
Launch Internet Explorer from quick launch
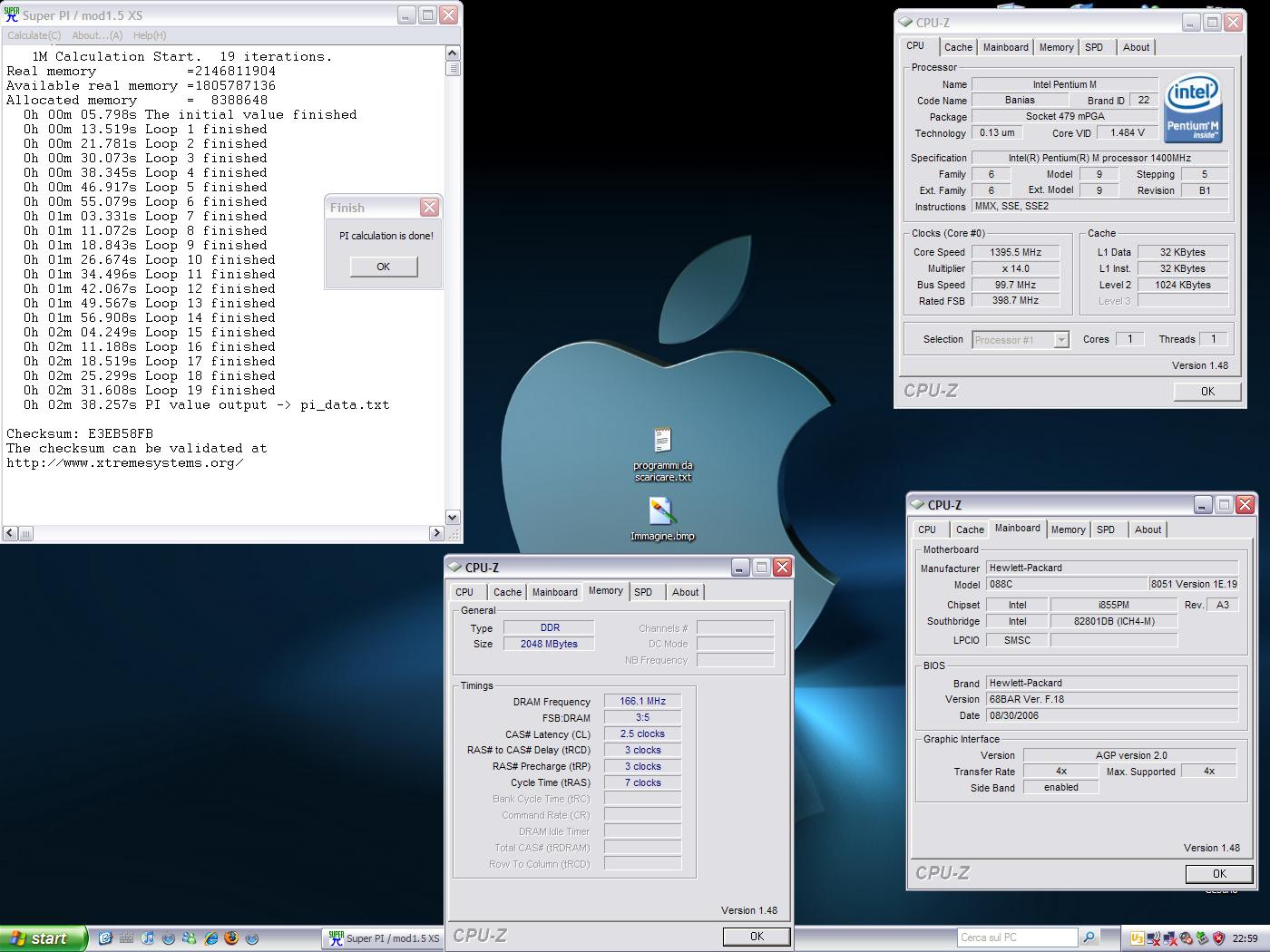(210, 938)
